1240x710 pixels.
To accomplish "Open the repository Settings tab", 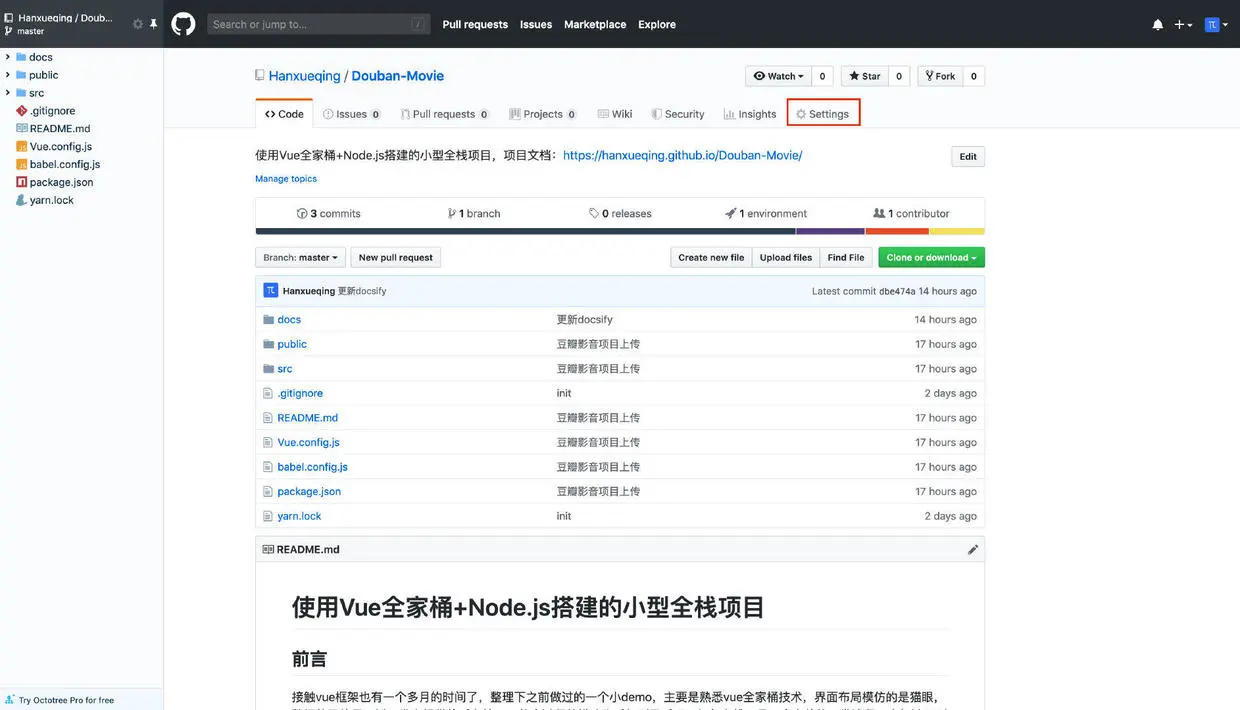I will (823, 114).
